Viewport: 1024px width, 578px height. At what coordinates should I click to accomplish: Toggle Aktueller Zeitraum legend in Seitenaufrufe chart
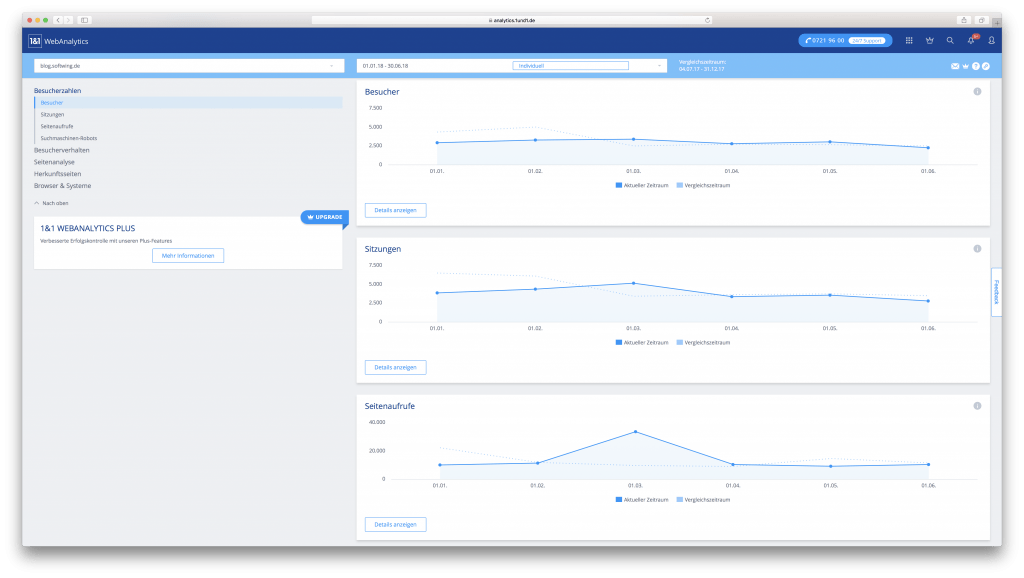[x=641, y=499]
